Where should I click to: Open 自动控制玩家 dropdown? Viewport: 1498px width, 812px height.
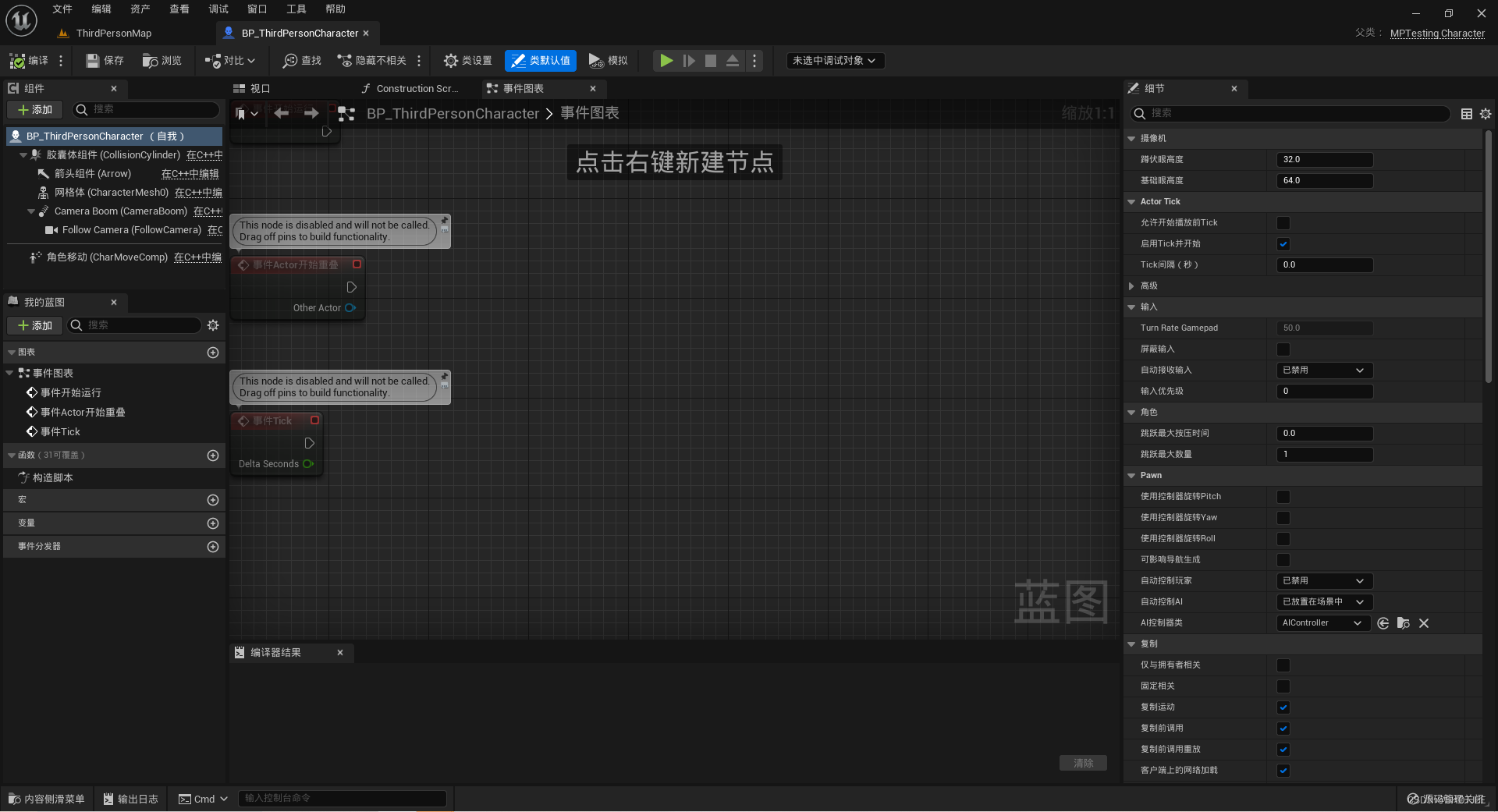coord(1324,581)
